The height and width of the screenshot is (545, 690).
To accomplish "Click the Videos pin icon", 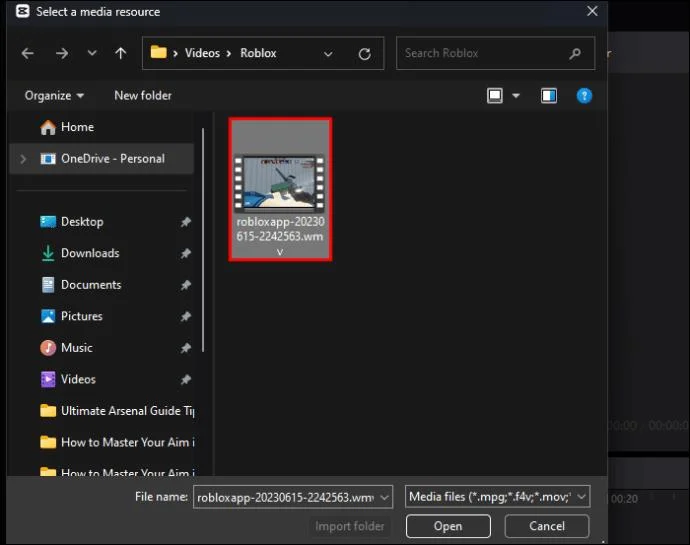I will pos(186,379).
